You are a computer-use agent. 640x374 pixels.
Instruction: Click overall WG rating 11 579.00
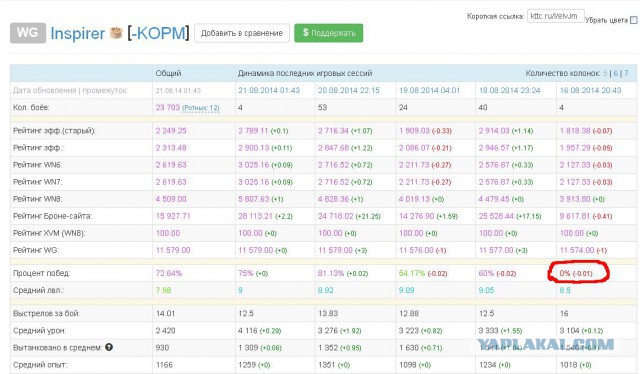tap(173, 250)
